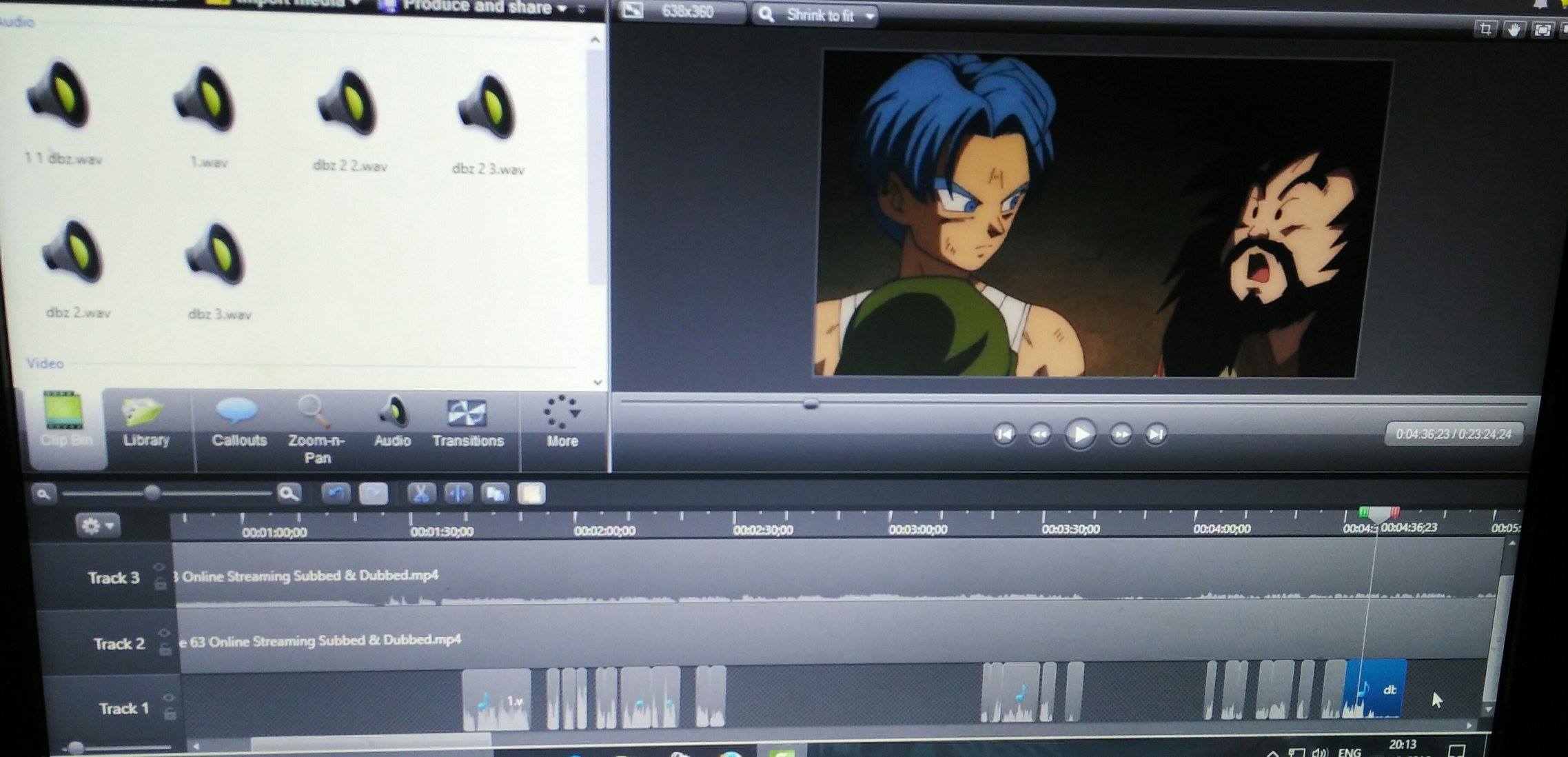Image resolution: width=1568 pixels, height=757 pixels.
Task: Undo the last edit
Action: pyautogui.click(x=336, y=493)
